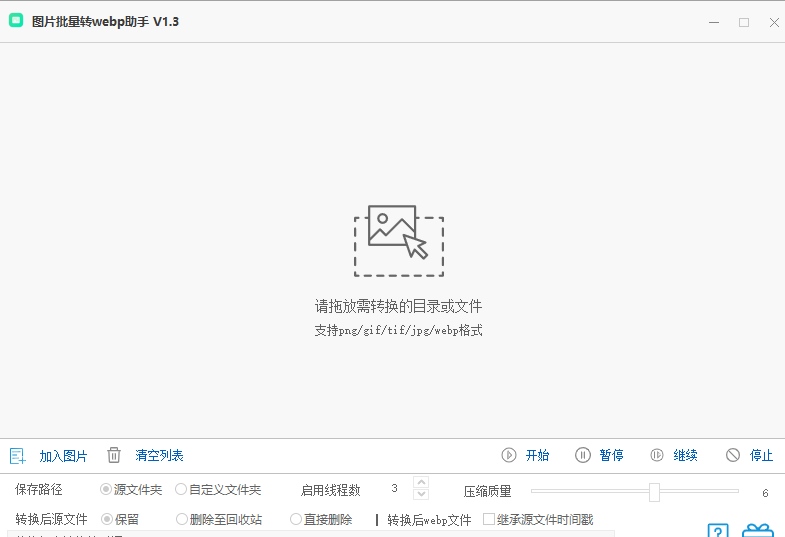Click the drop-zone image placeholder icon
This screenshot has width=785, height=537.
tap(398, 240)
